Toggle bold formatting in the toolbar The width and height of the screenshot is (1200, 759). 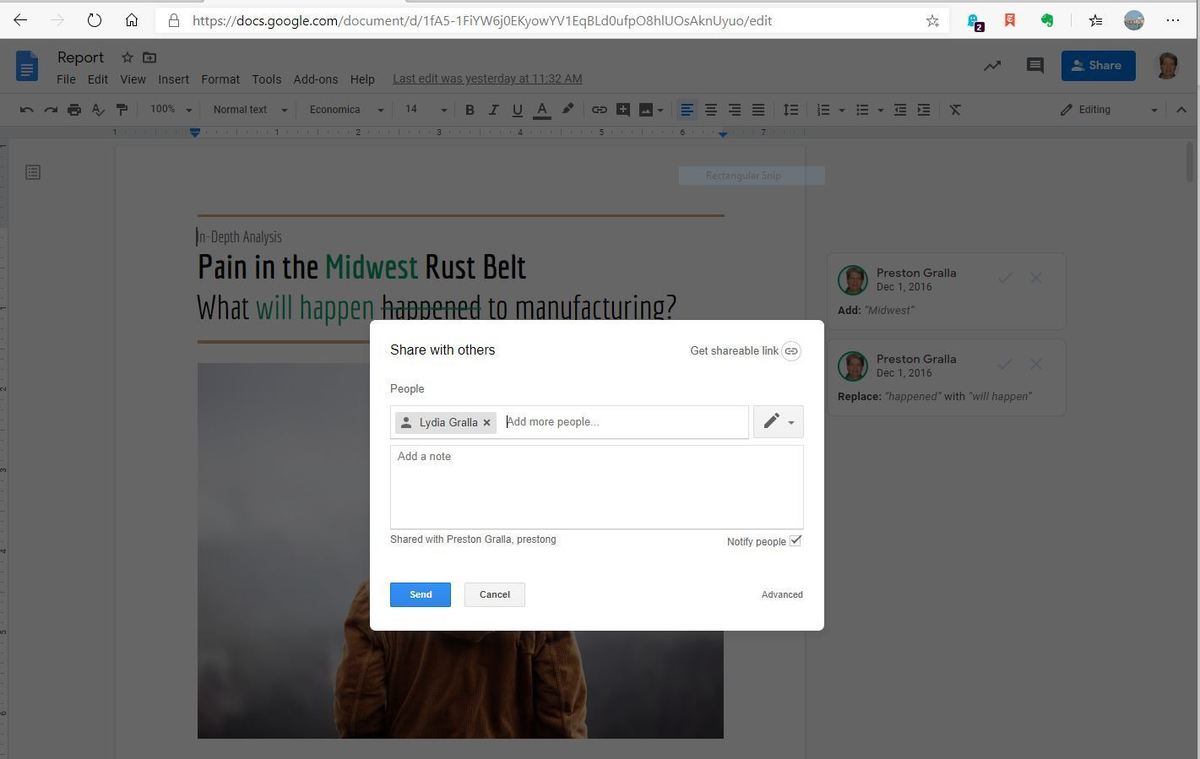(470, 110)
